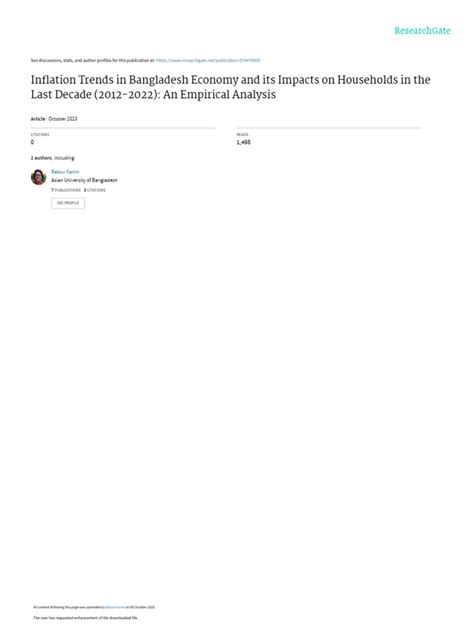Click the ResearchGate logo
The height and width of the screenshot is (632, 474).
point(422,31)
